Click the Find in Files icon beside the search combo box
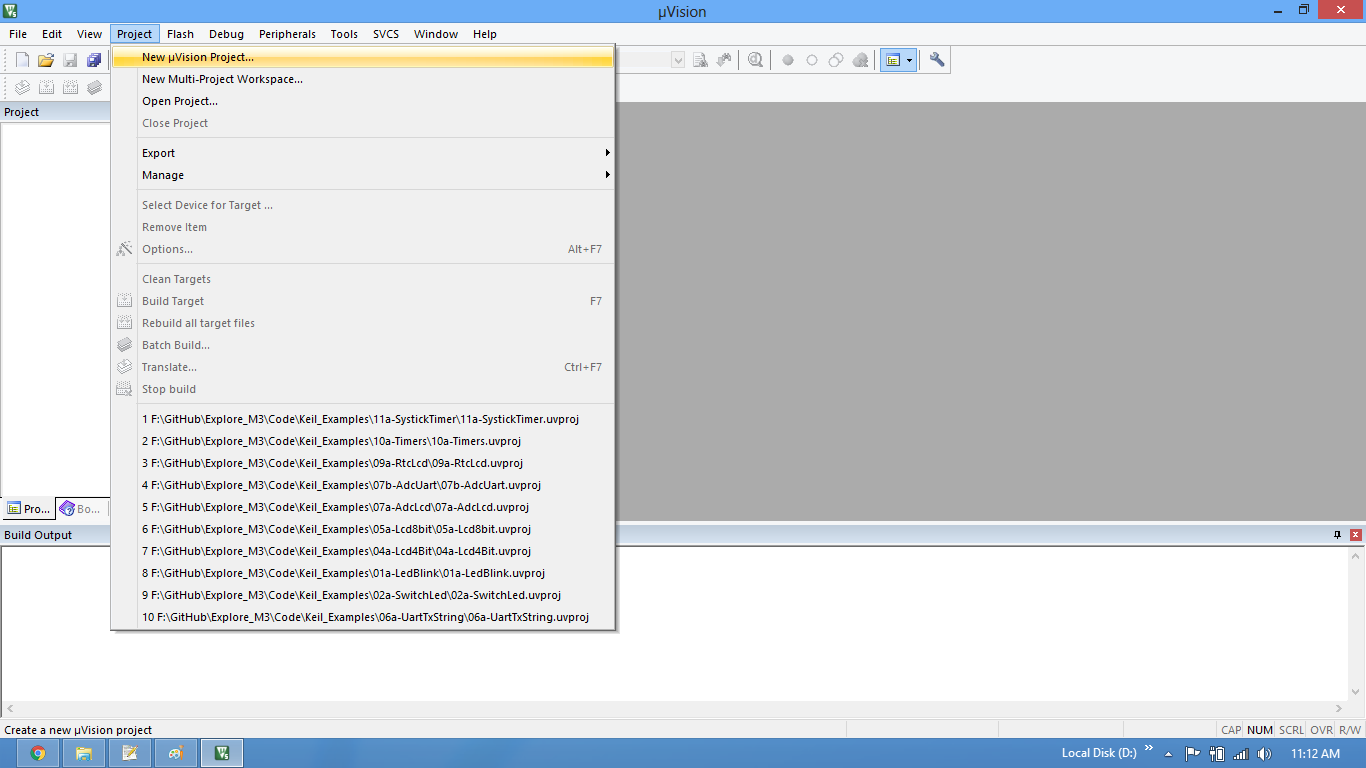 pyautogui.click(x=701, y=60)
